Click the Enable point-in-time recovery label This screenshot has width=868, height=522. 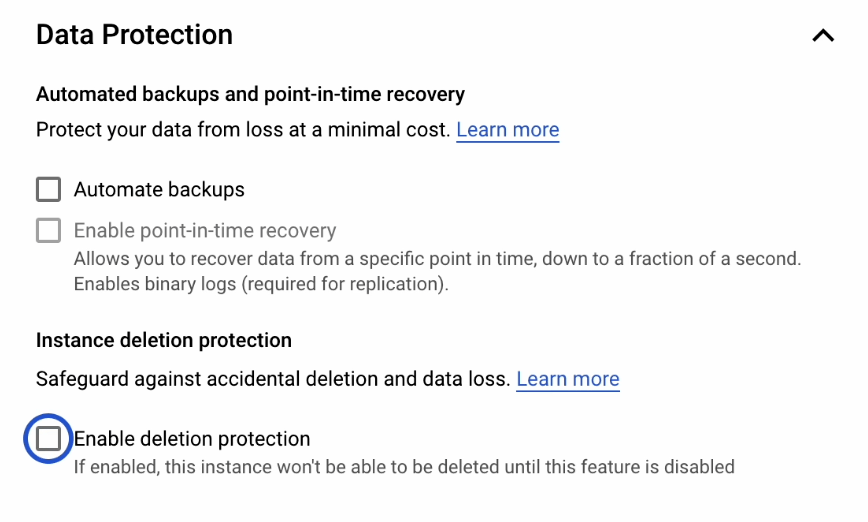[x=204, y=231]
